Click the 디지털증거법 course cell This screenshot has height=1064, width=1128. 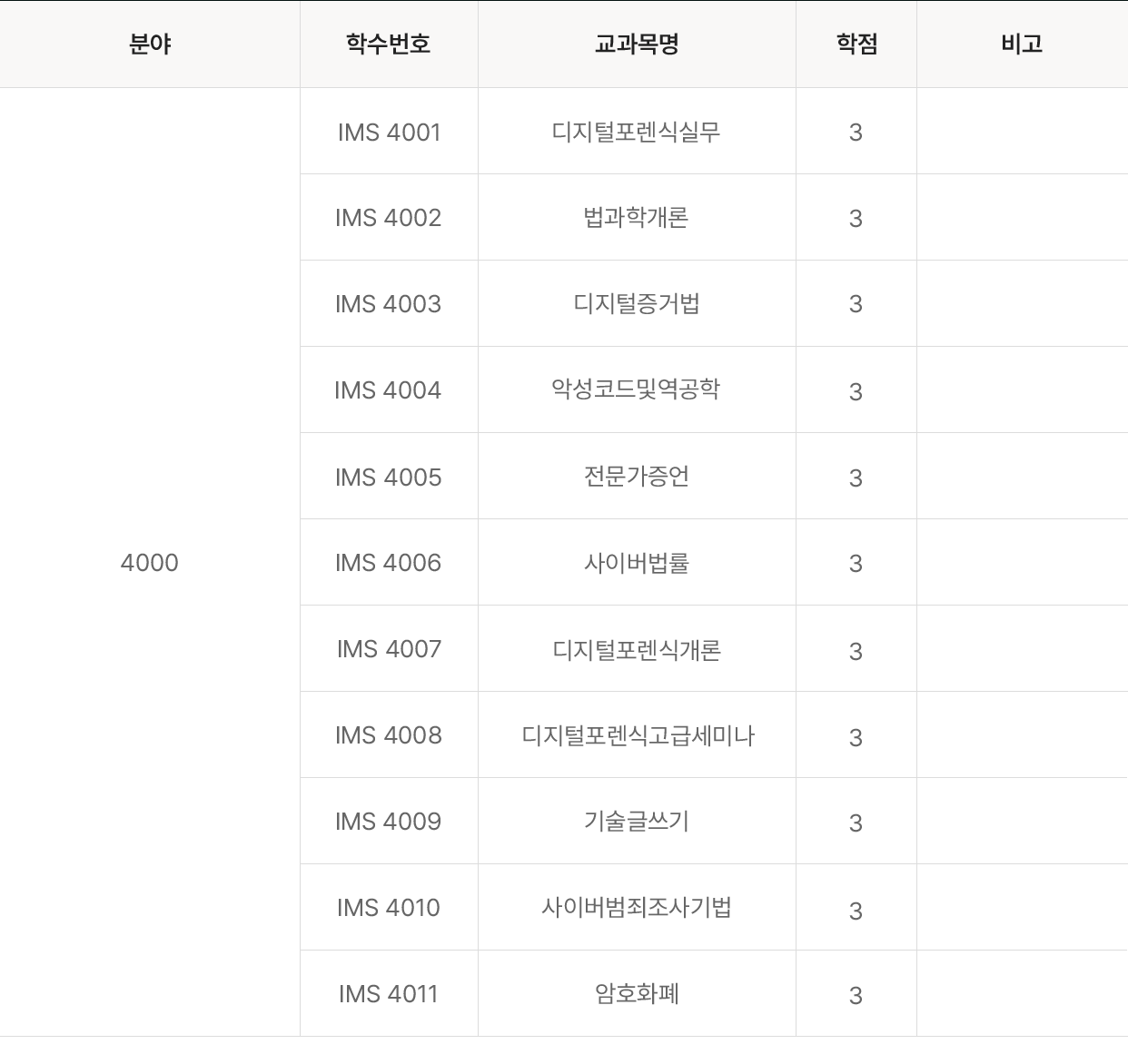click(x=637, y=304)
